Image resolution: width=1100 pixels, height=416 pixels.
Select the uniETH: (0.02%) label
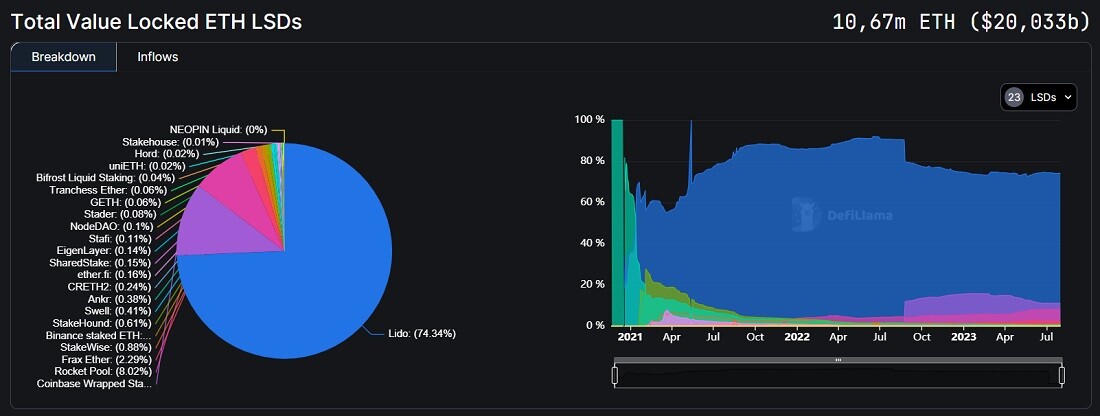pyautogui.click(x=147, y=166)
